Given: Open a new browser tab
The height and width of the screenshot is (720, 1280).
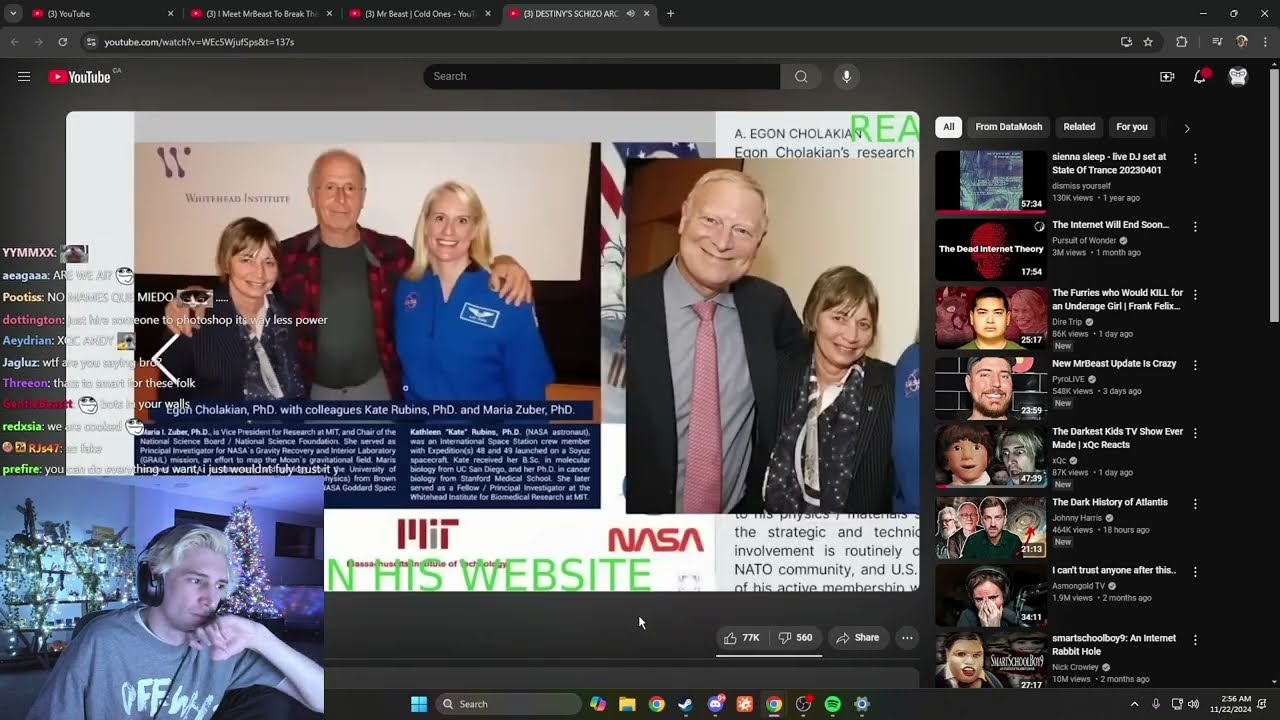Looking at the screenshot, I should pos(670,14).
